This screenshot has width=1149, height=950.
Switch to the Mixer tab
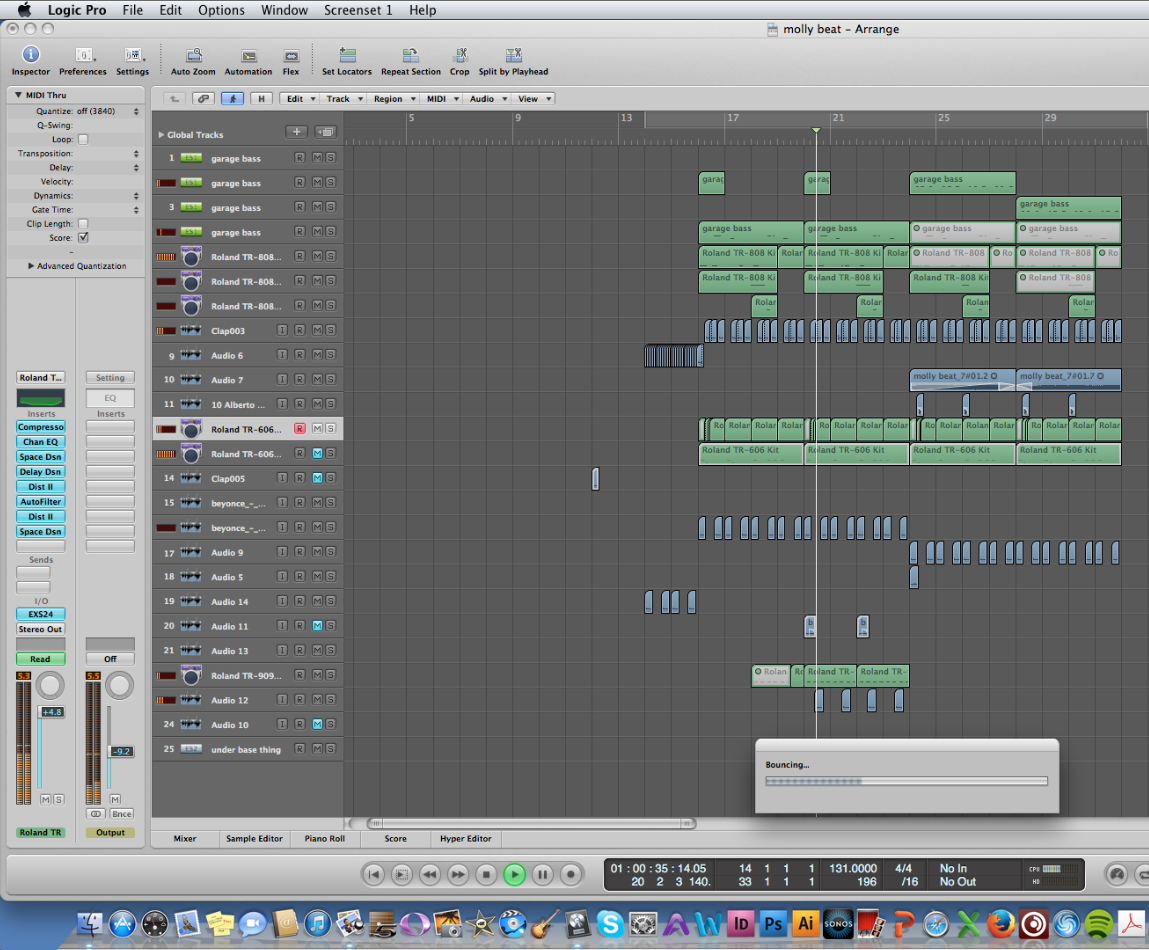point(185,839)
